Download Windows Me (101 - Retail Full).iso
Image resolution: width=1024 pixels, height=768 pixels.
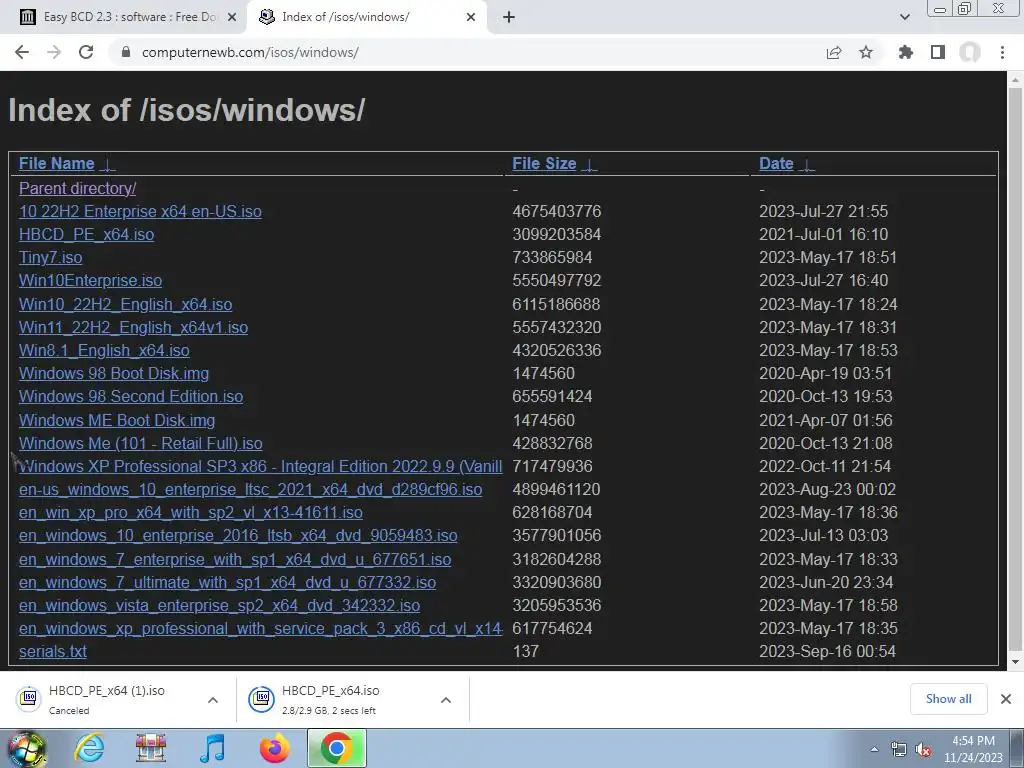pos(140,443)
